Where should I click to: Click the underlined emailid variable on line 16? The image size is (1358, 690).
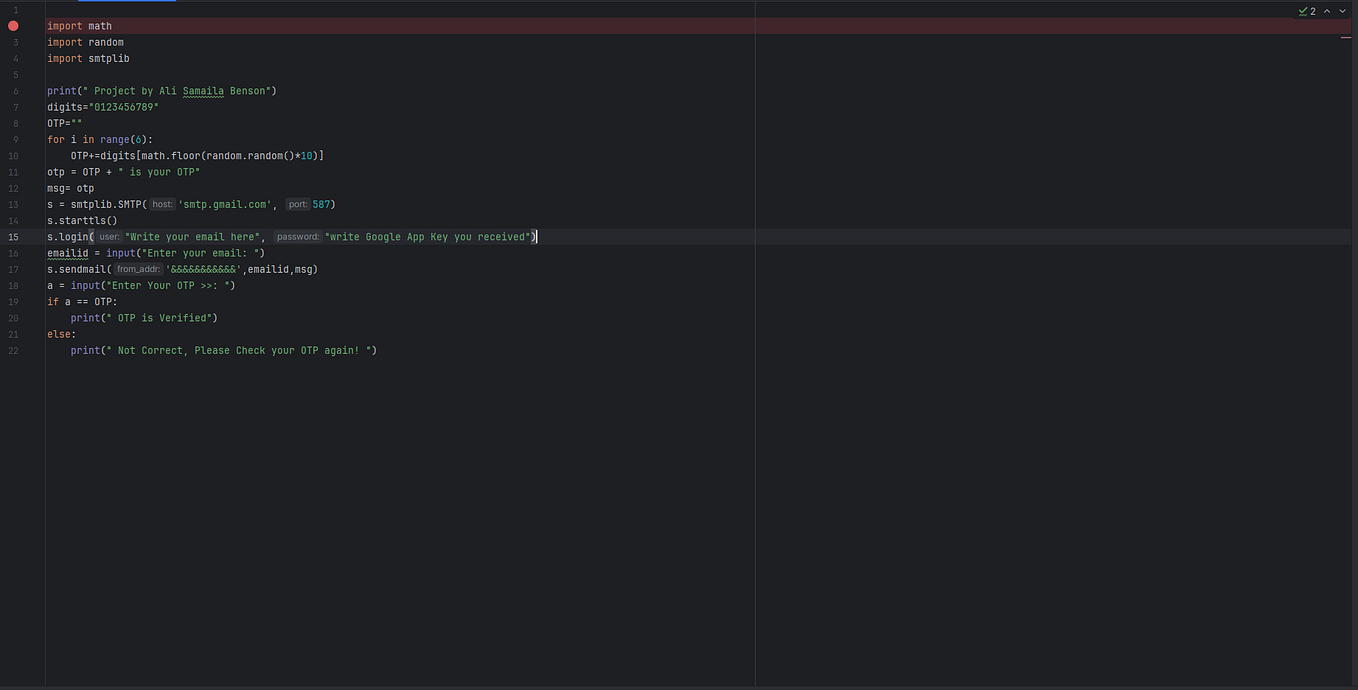point(67,253)
